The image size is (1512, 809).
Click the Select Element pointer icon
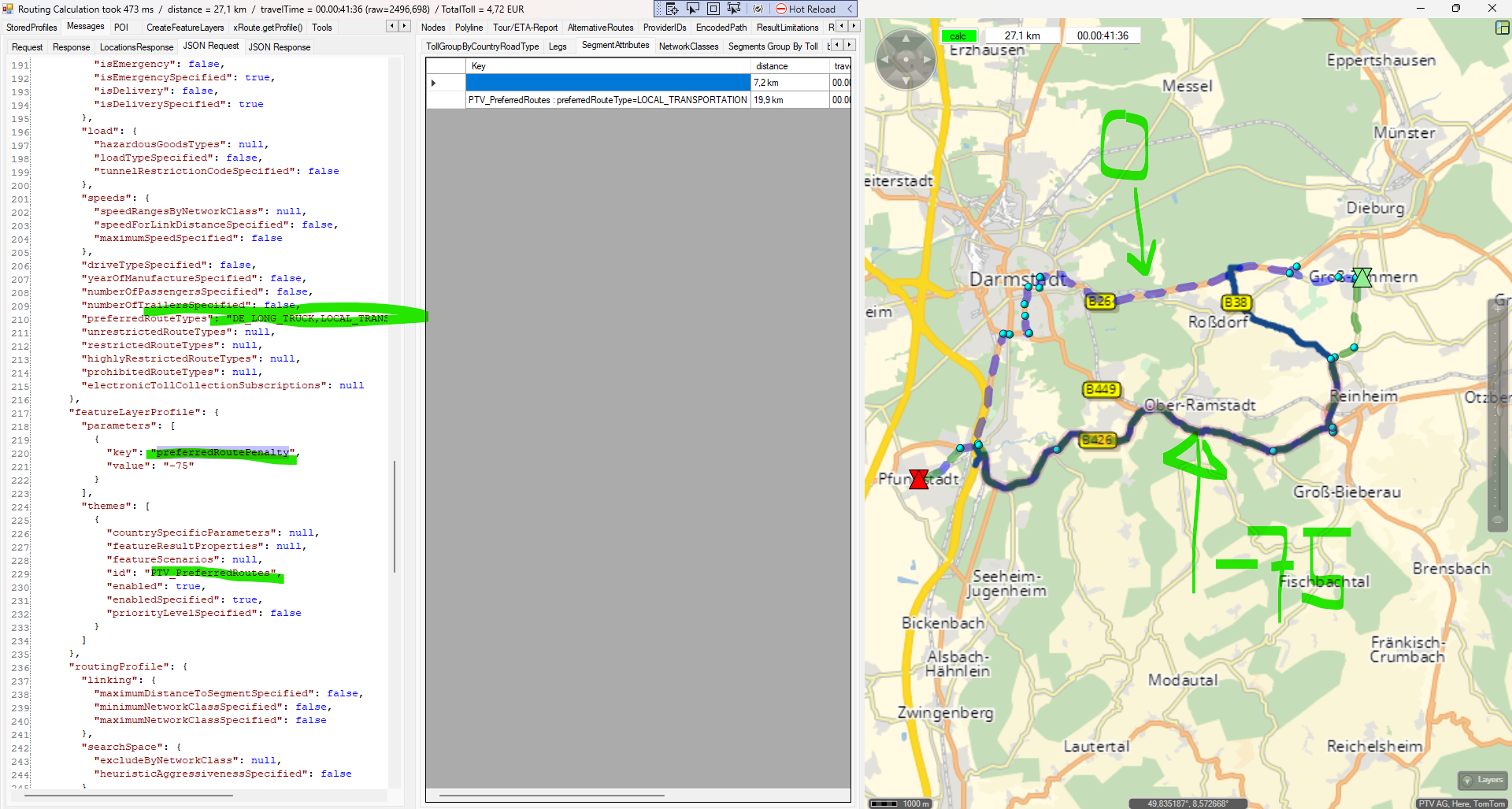(x=693, y=9)
